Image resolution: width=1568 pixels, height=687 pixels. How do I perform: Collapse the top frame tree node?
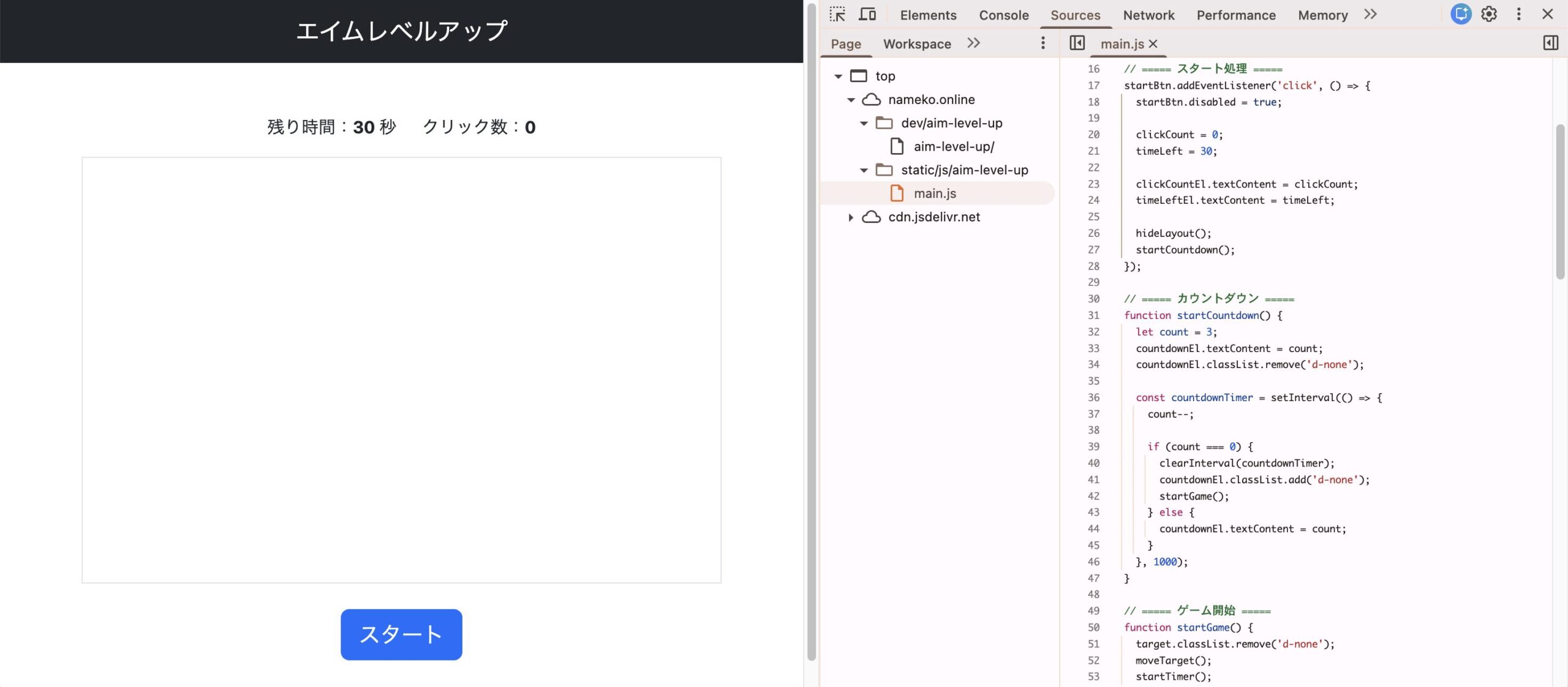tap(839, 77)
